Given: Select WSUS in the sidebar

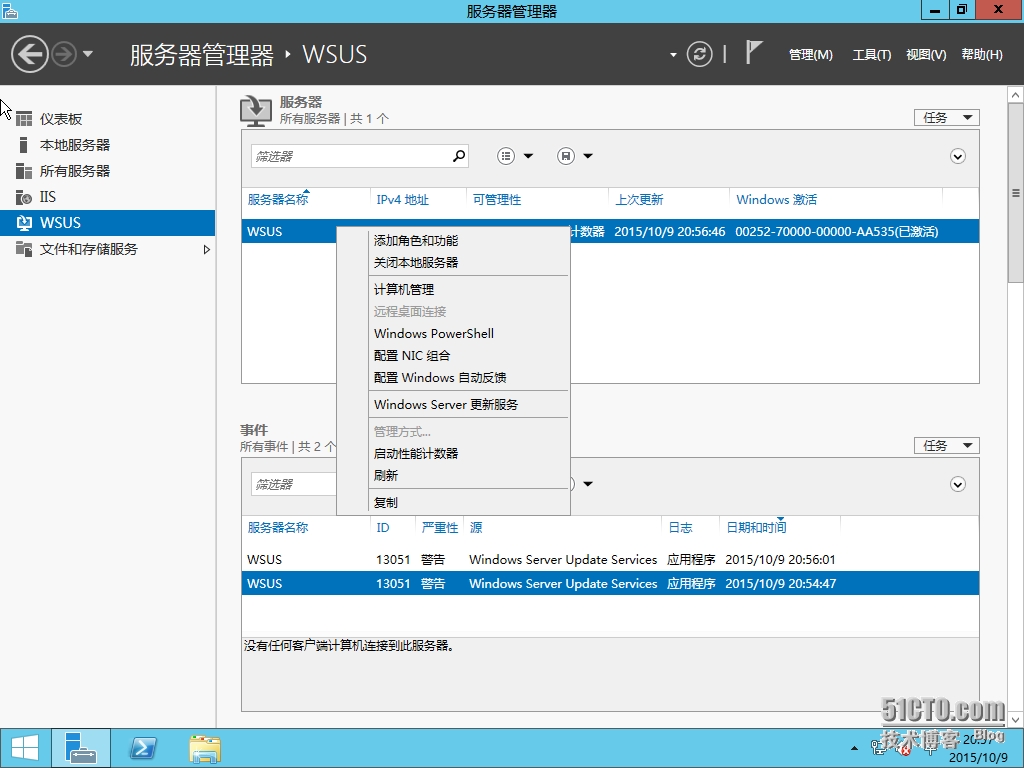Looking at the screenshot, I should tap(108, 223).
